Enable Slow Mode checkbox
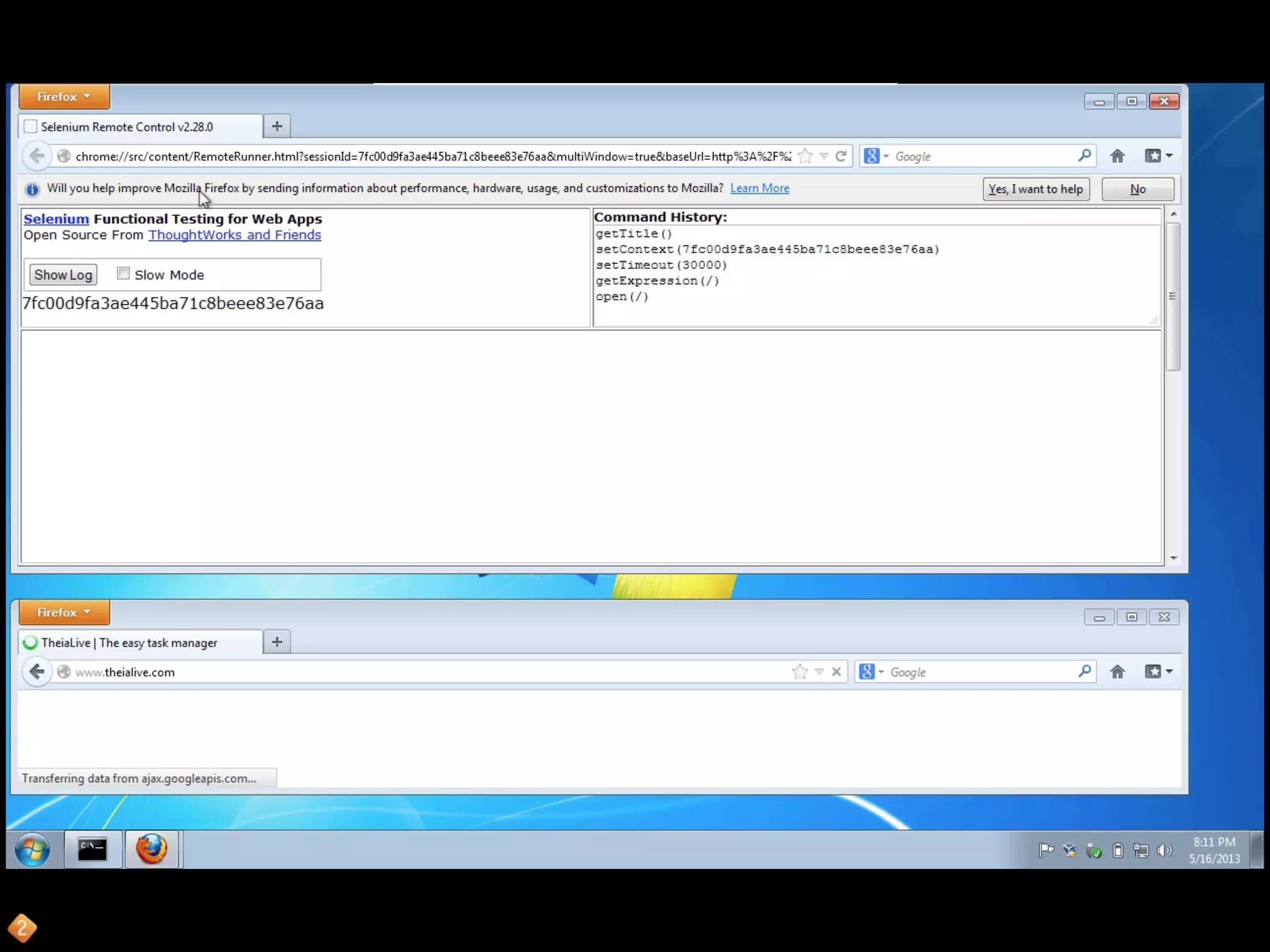This screenshot has height=952, width=1270. pyautogui.click(x=123, y=273)
